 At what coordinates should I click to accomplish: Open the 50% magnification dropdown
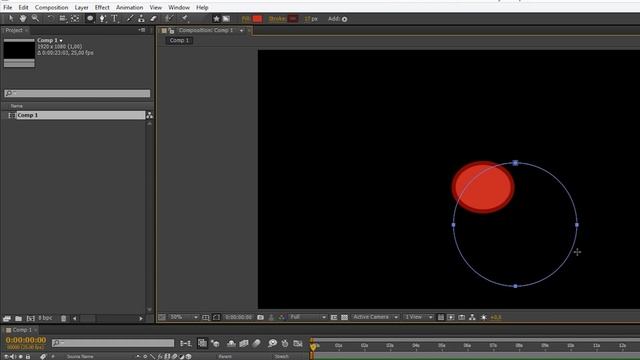point(184,317)
